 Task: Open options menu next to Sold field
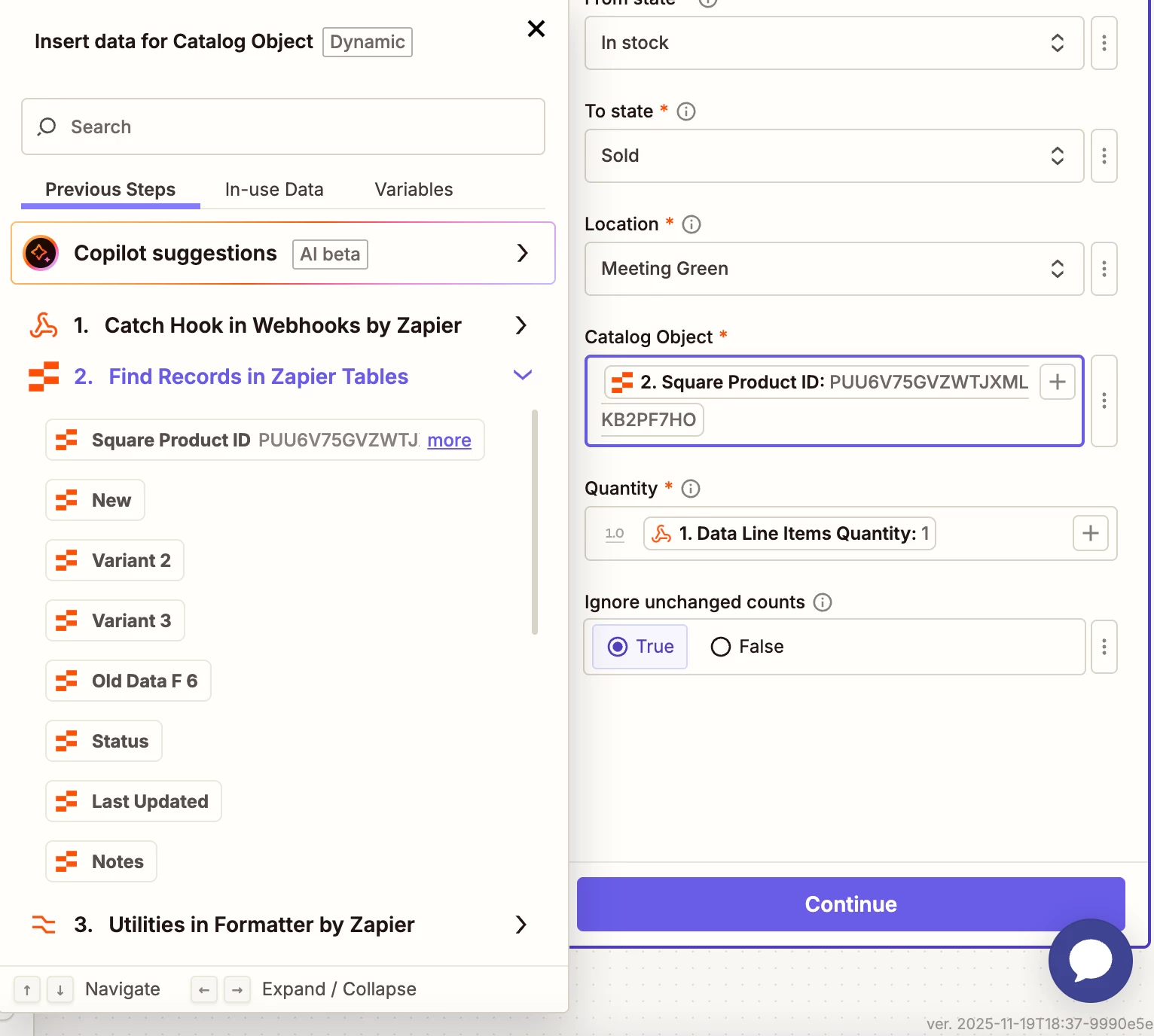coord(1104,156)
